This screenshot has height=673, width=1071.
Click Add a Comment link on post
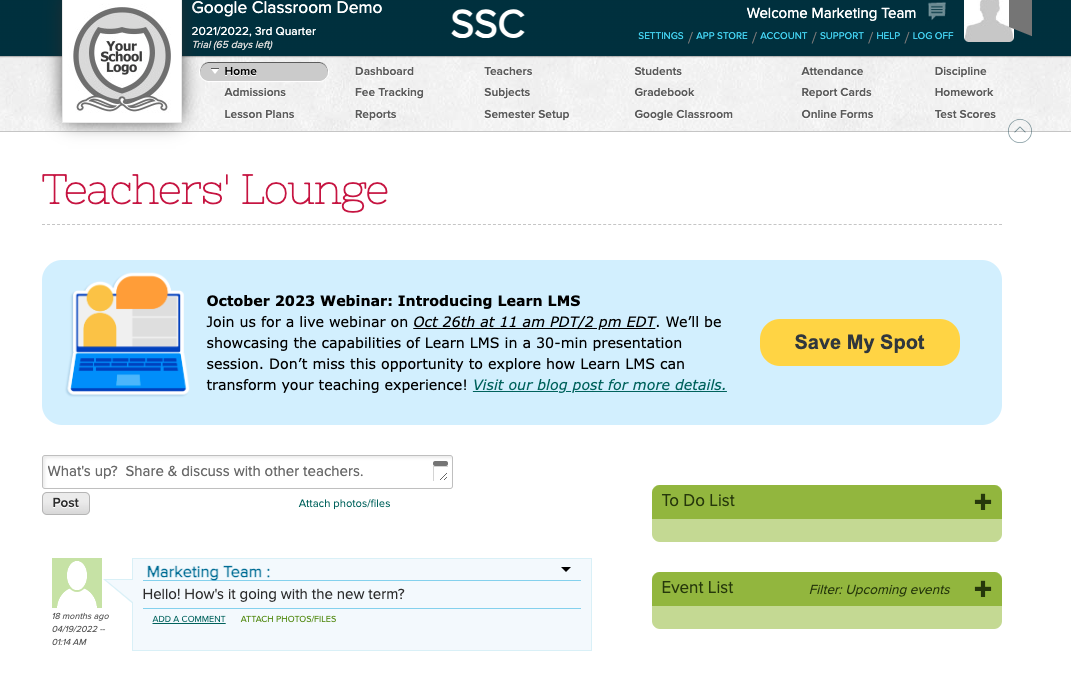(x=189, y=619)
